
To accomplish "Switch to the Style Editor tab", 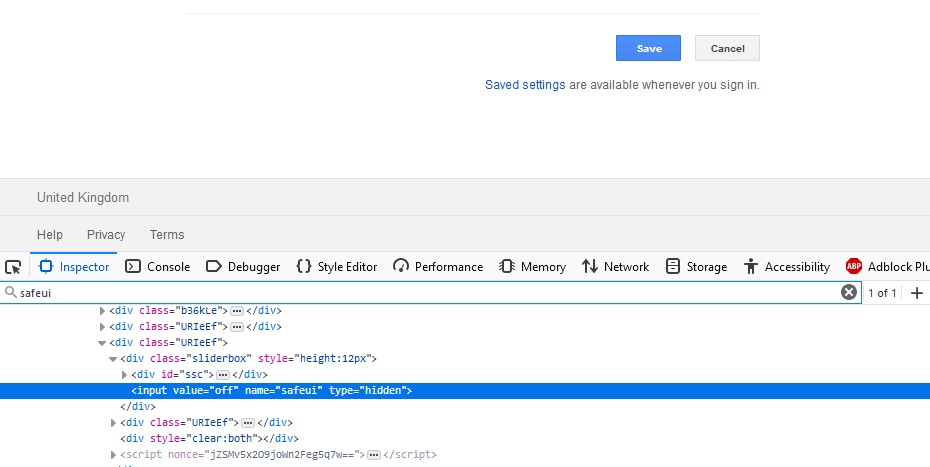I will [337, 267].
